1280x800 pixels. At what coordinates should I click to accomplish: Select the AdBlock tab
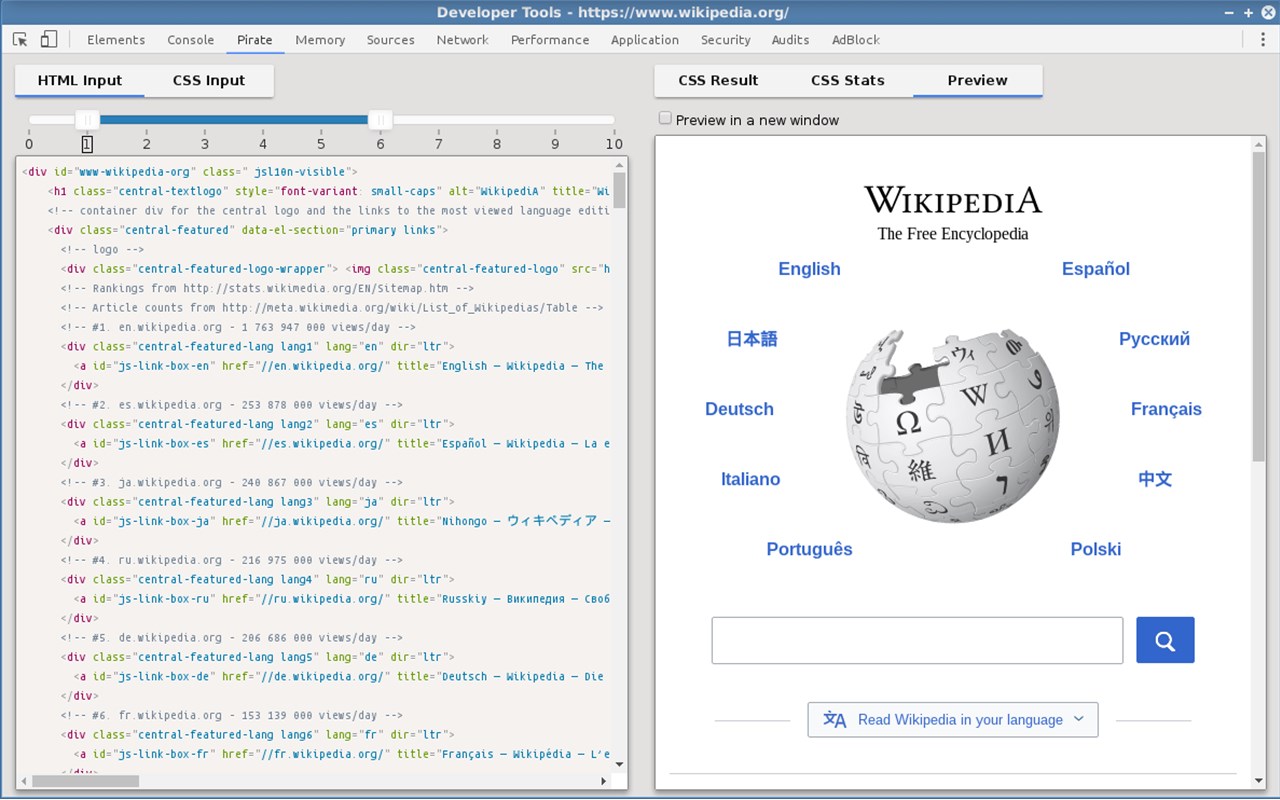coord(856,40)
